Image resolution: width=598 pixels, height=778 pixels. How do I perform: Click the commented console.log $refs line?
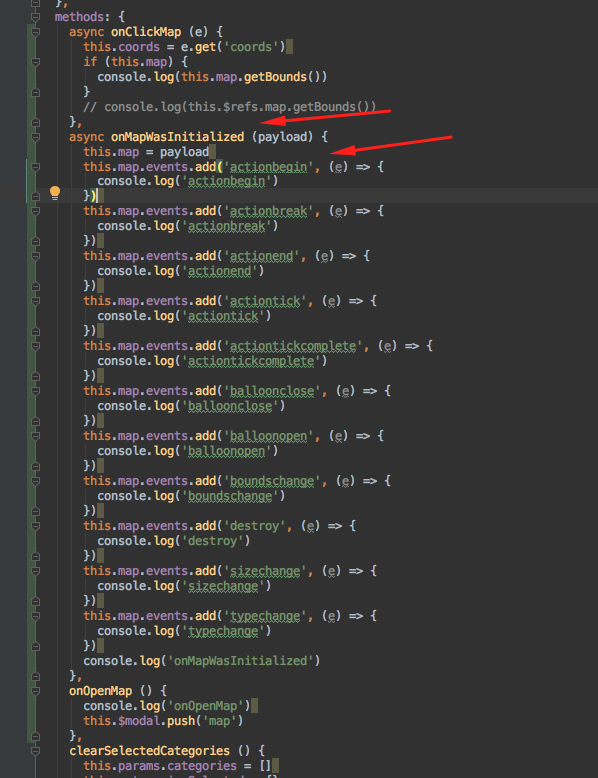point(230,107)
